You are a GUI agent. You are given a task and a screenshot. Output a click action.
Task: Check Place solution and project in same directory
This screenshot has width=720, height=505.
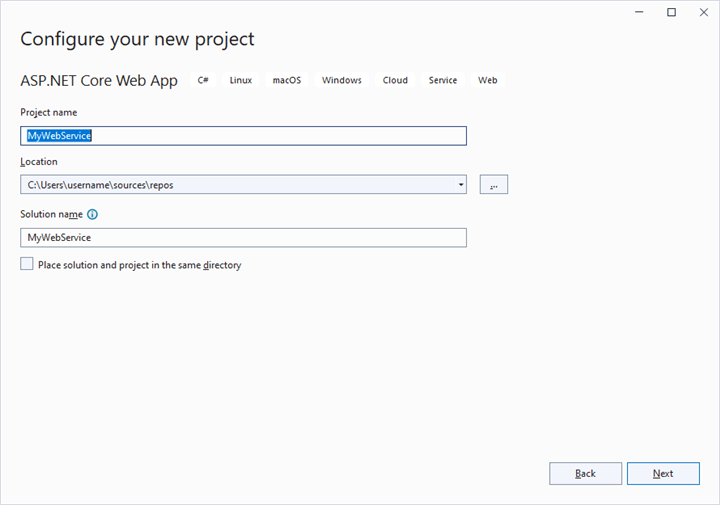coord(27,264)
